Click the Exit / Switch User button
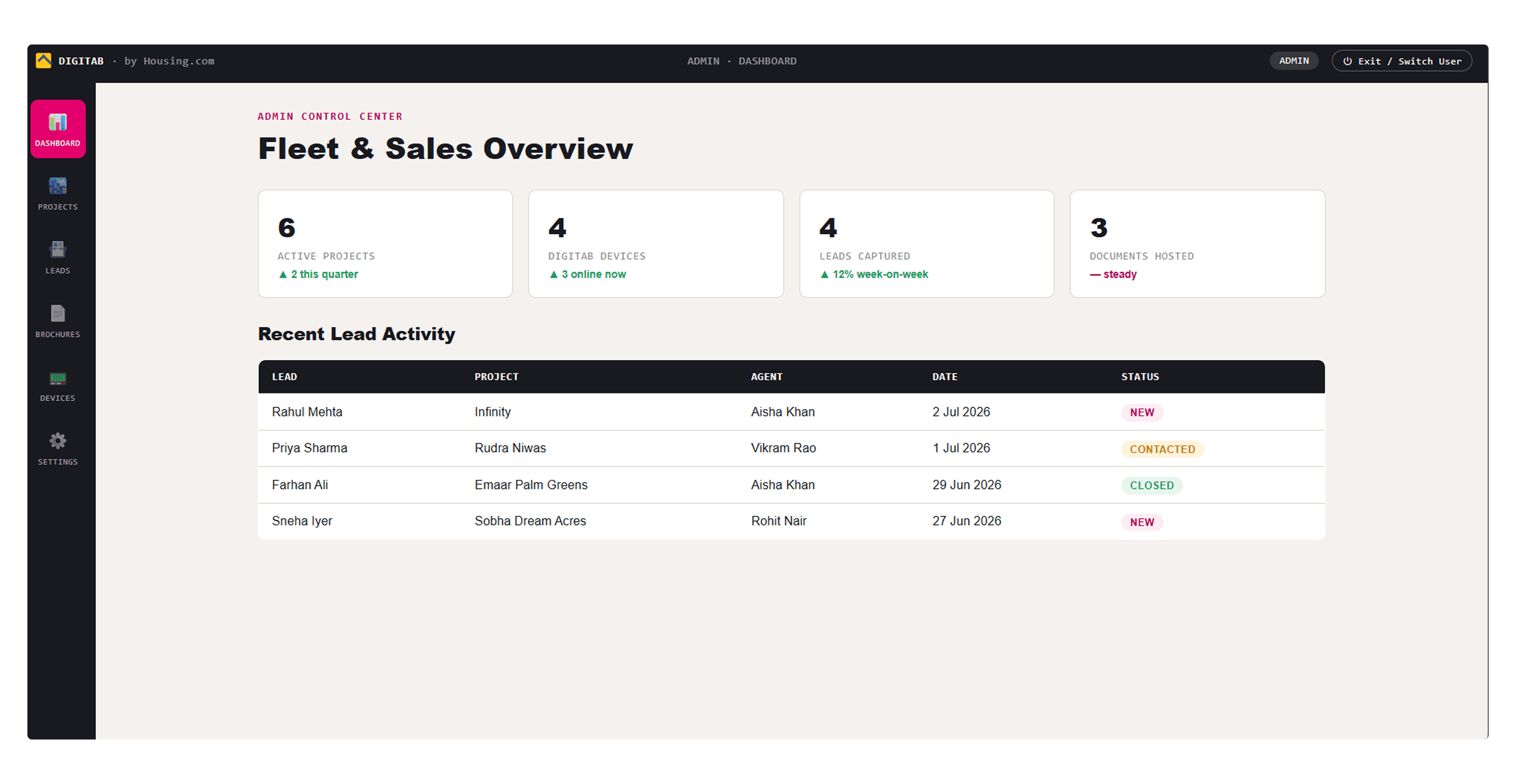This screenshot has height=784, width=1516. click(x=1402, y=61)
